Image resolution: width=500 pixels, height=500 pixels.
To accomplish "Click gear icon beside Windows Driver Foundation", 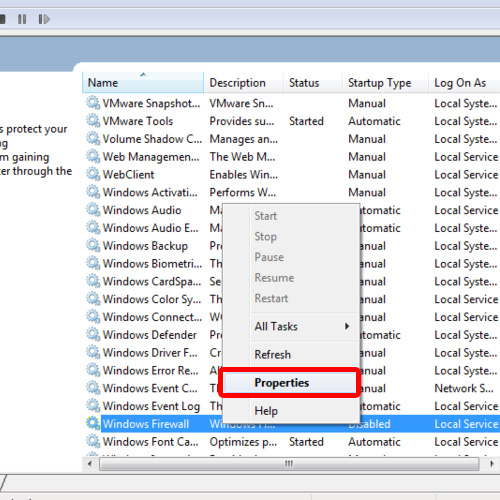I will click(x=93, y=352).
